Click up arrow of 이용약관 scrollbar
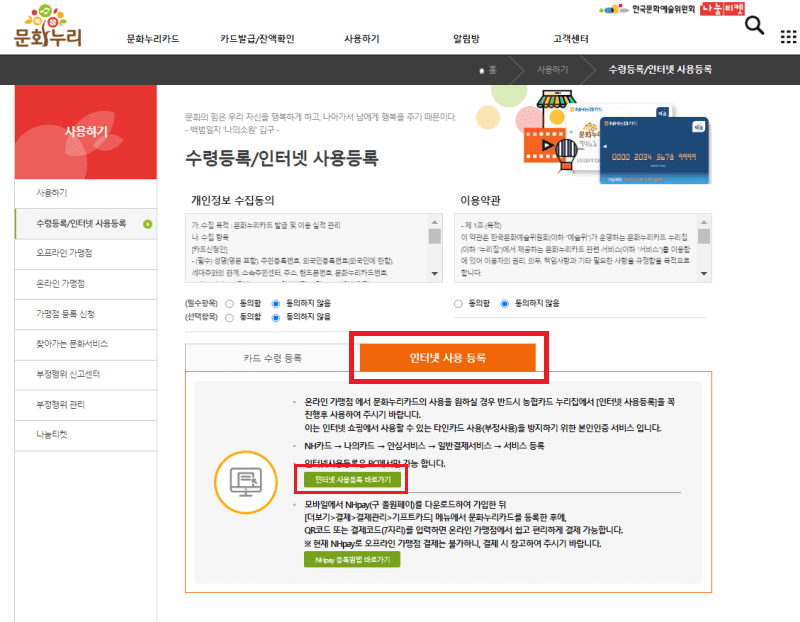 (704, 222)
